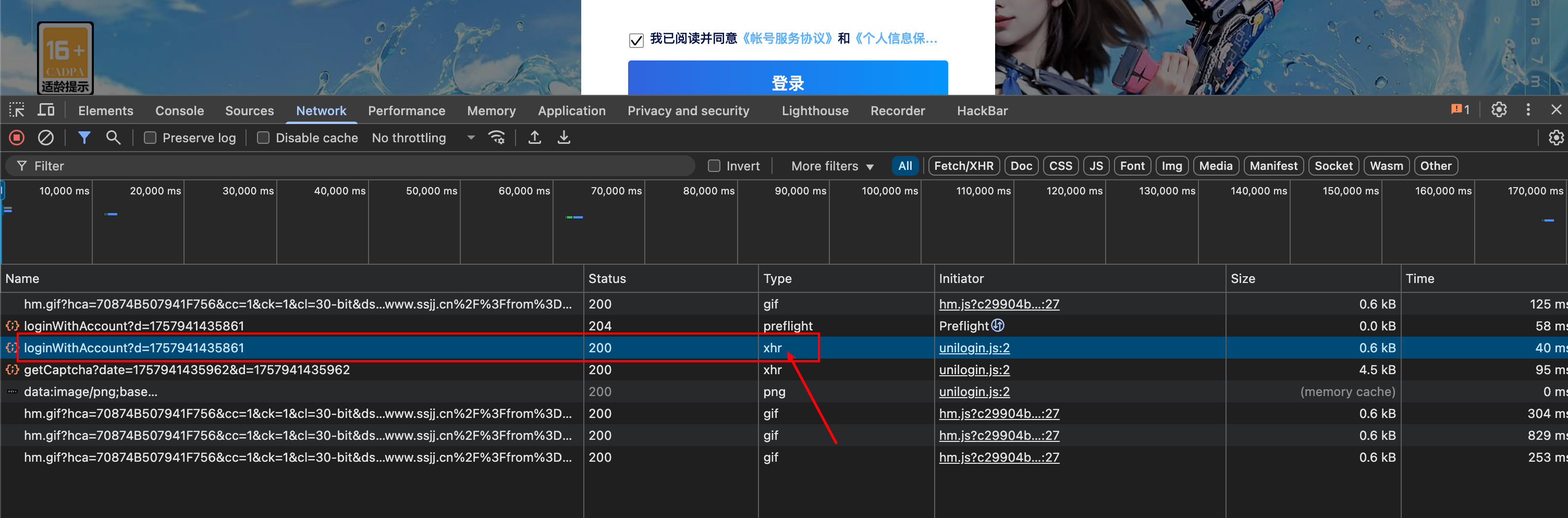The width and height of the screenshot is (1568, 518).
Task: Click the 16+ CADPA age rating badge
Action: click(x=65, y=58)
